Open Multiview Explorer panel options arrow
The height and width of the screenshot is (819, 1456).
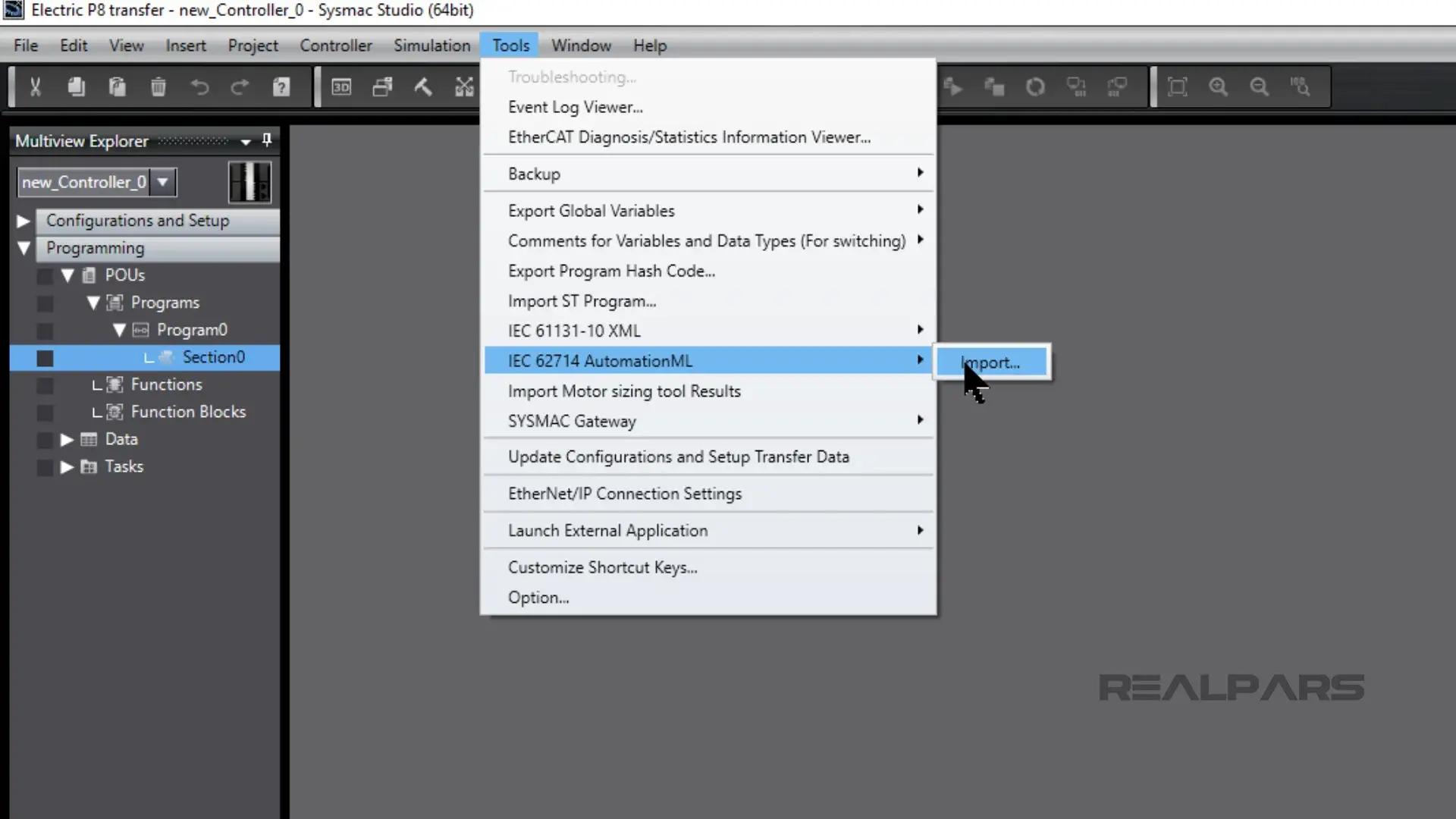coord(246,142)
